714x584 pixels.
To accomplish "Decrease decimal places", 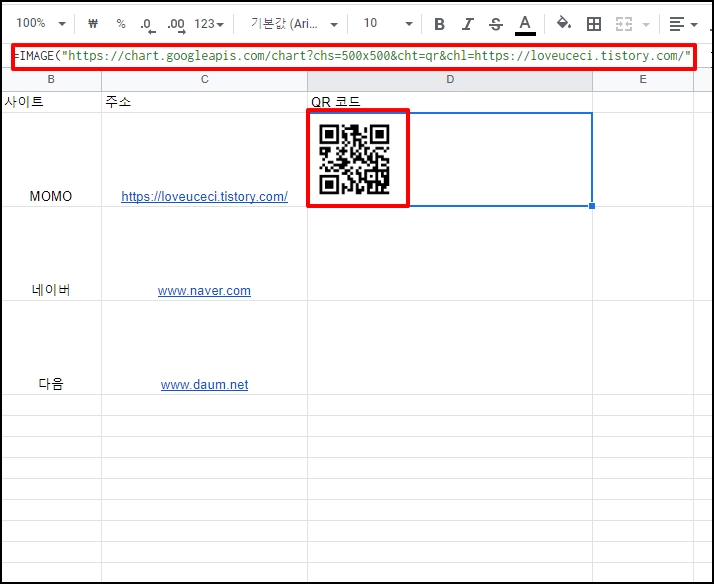I will (148, 24).
